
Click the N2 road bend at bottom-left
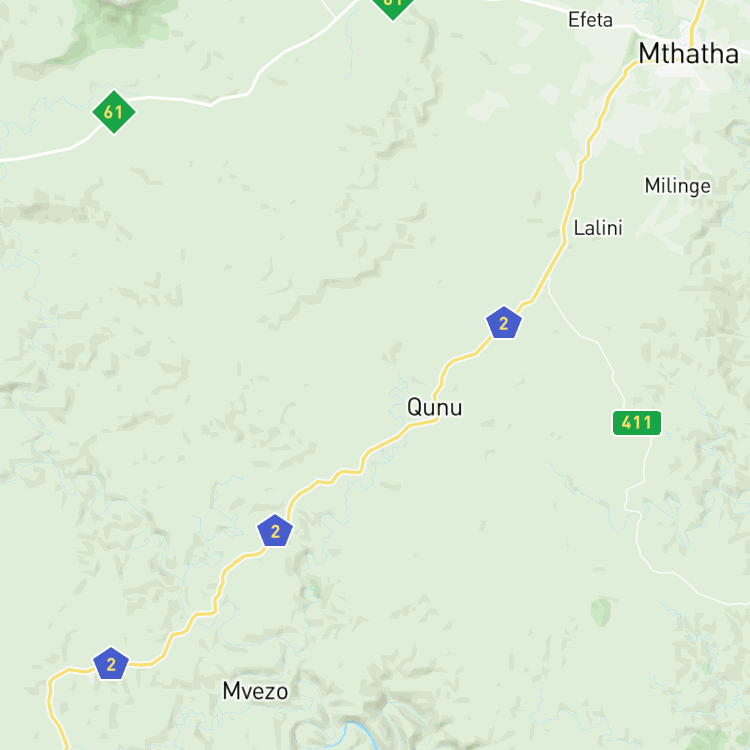[x=52, y=689]
